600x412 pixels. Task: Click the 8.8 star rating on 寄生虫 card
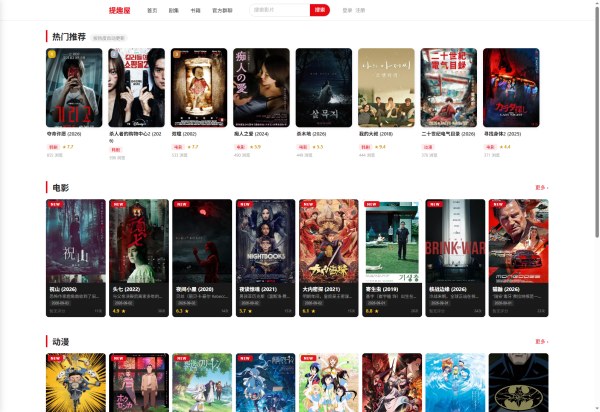click(x=372, y=311)
